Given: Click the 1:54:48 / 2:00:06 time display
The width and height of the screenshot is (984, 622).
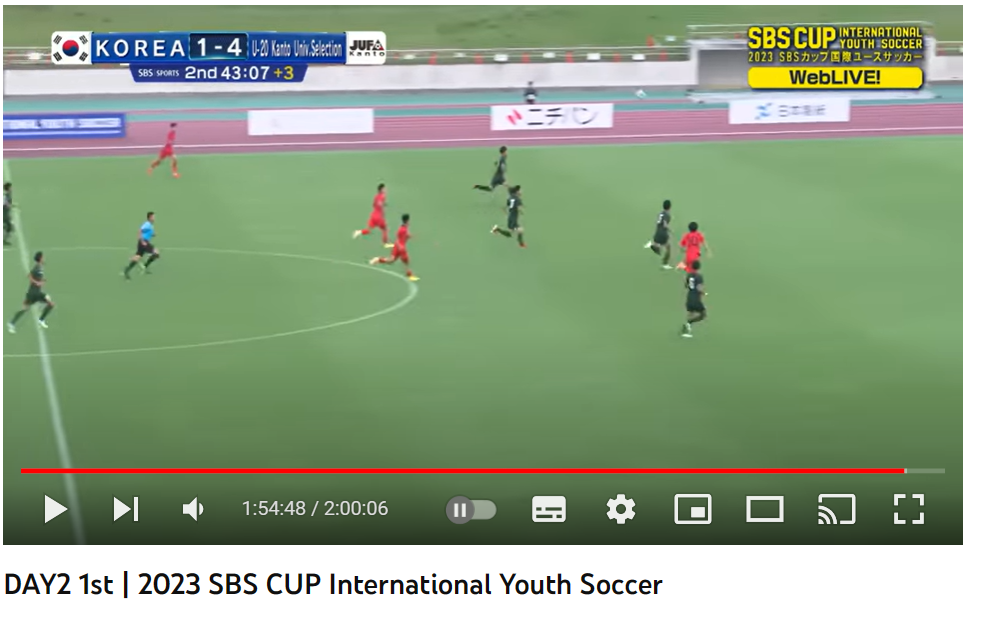Looking at the screenshot, I should pyautogui.click(x=315, y=508).
